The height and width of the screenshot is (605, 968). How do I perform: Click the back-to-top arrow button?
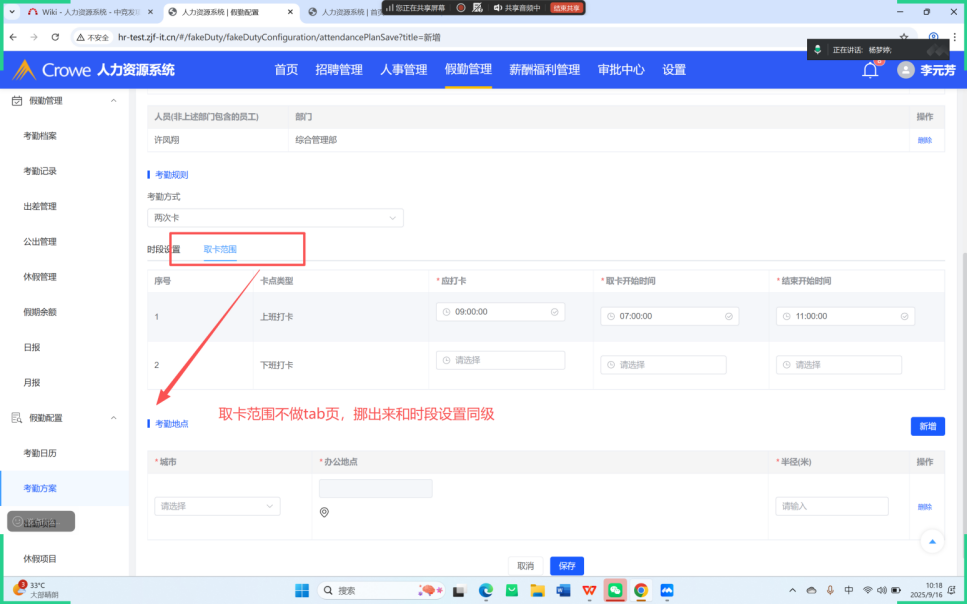pos(932,541)
